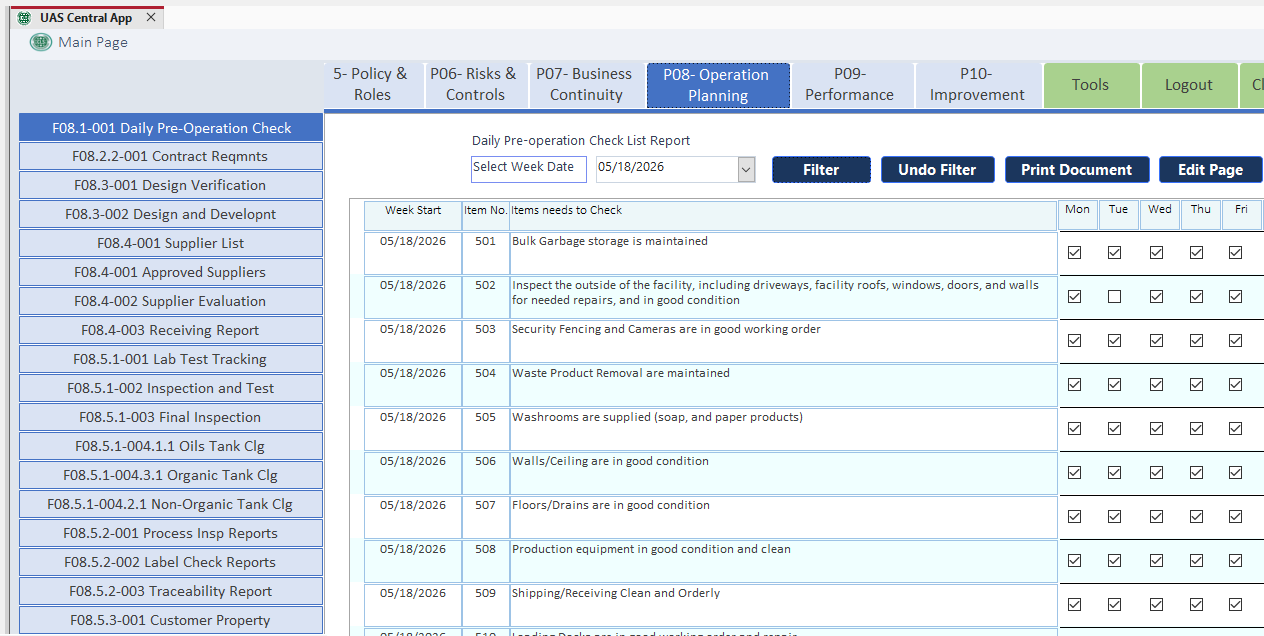Open F08.5.1-003 Final Inspection
This screenshot has height=636, width=1264.
[171, 417]
